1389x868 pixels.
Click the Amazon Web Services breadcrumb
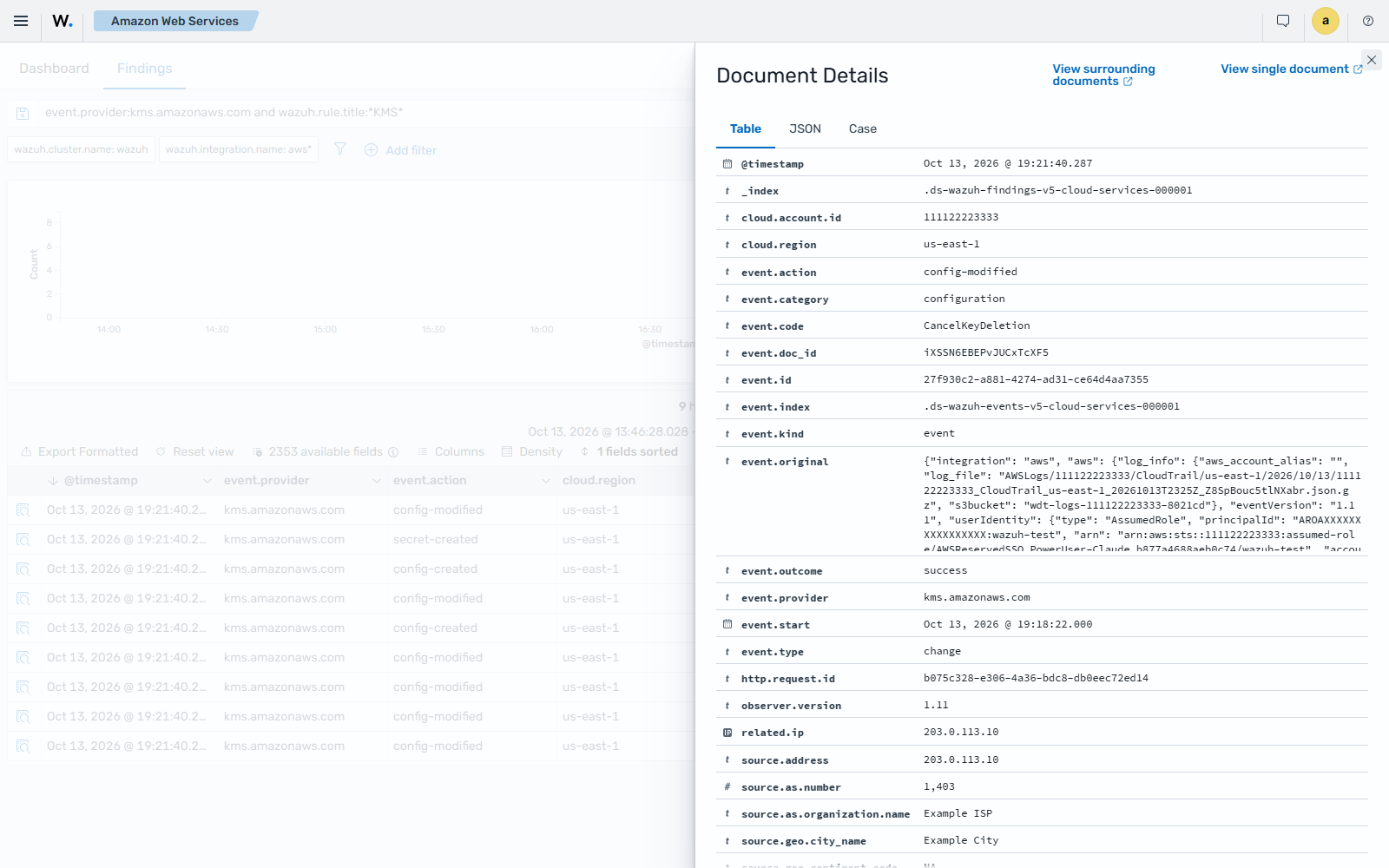point(174,21)
